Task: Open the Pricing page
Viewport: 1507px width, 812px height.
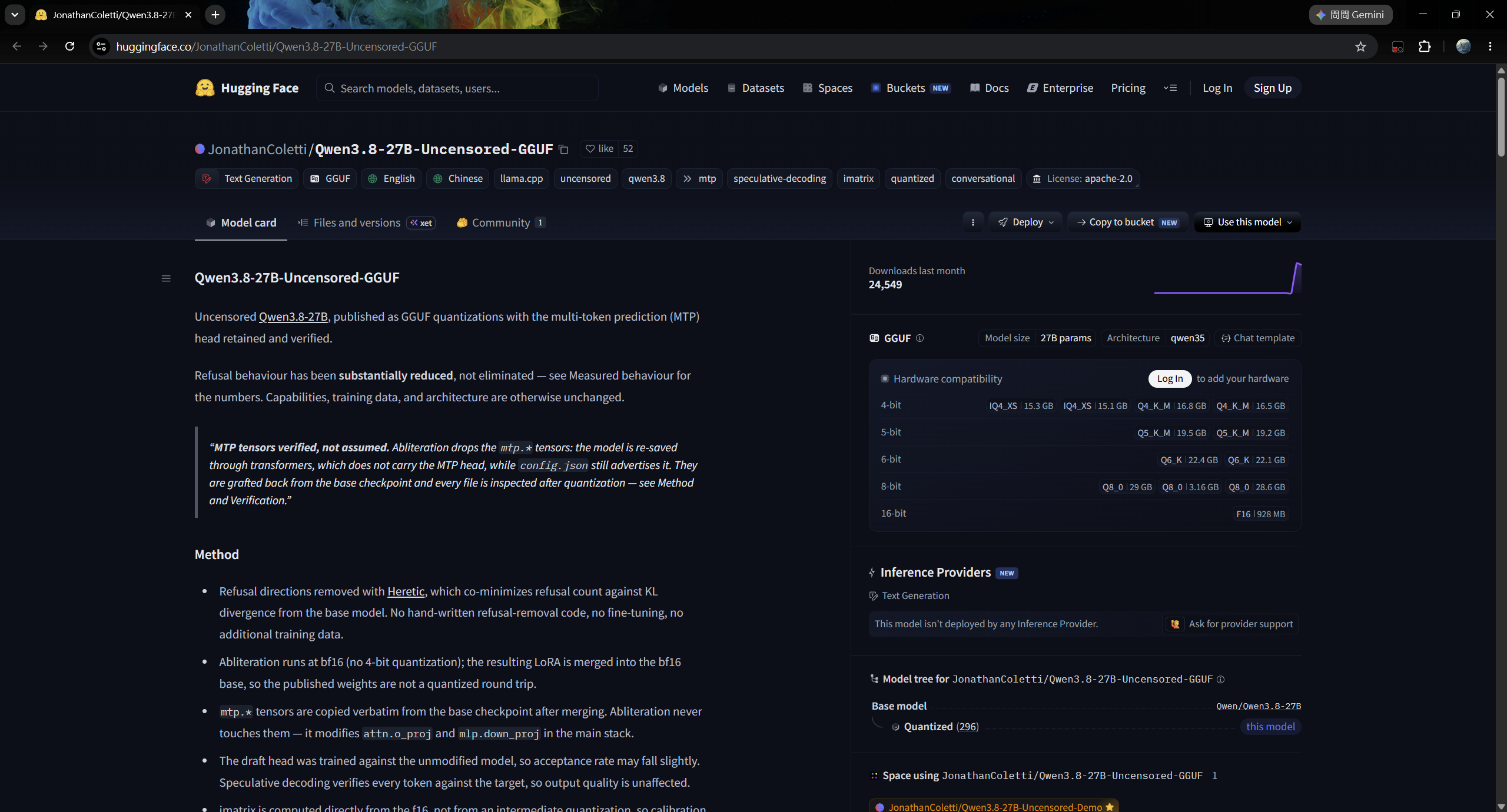Action: (x=1128, y=88)
